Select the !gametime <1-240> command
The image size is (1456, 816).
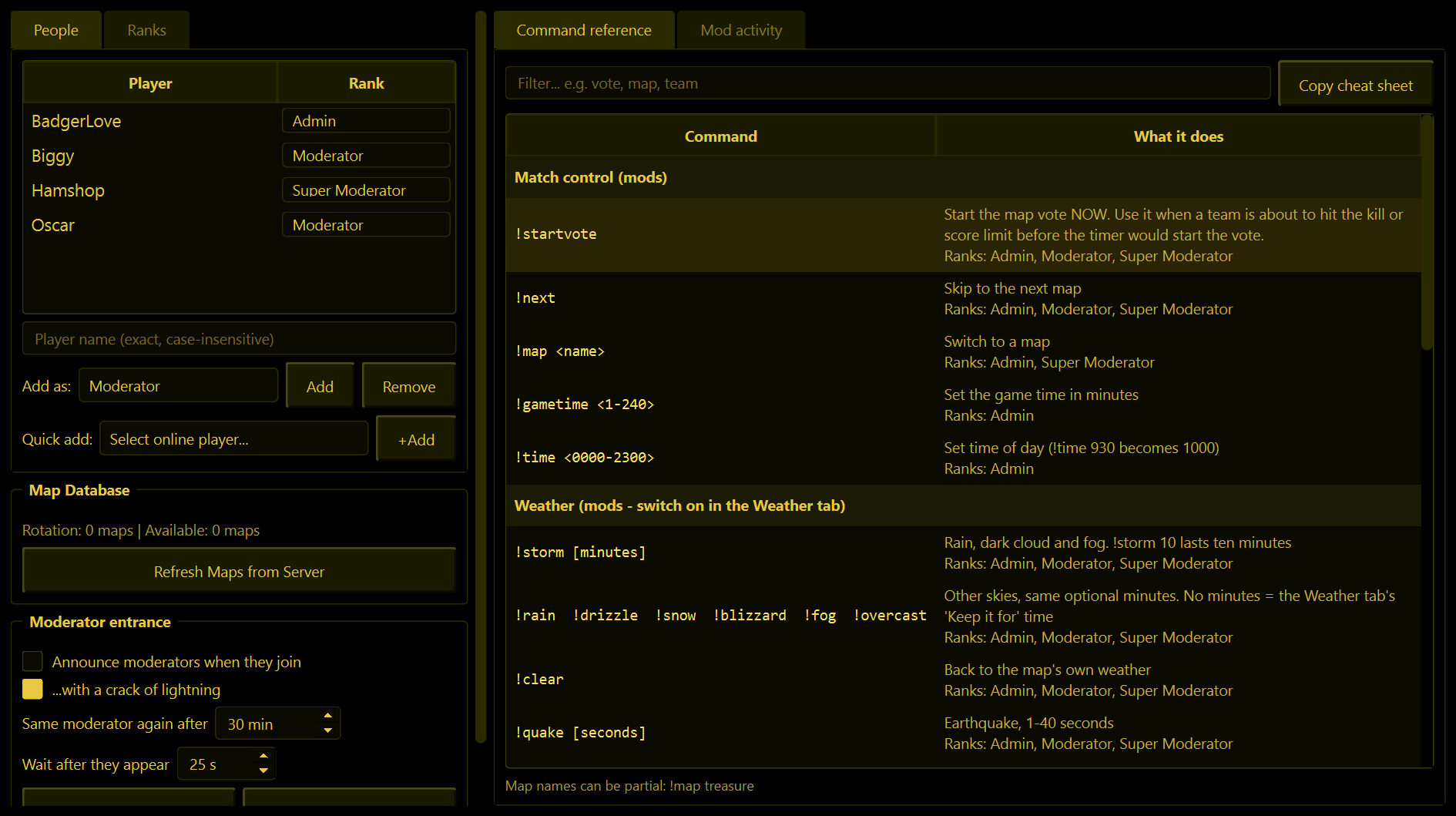click(x=585, y=405)
